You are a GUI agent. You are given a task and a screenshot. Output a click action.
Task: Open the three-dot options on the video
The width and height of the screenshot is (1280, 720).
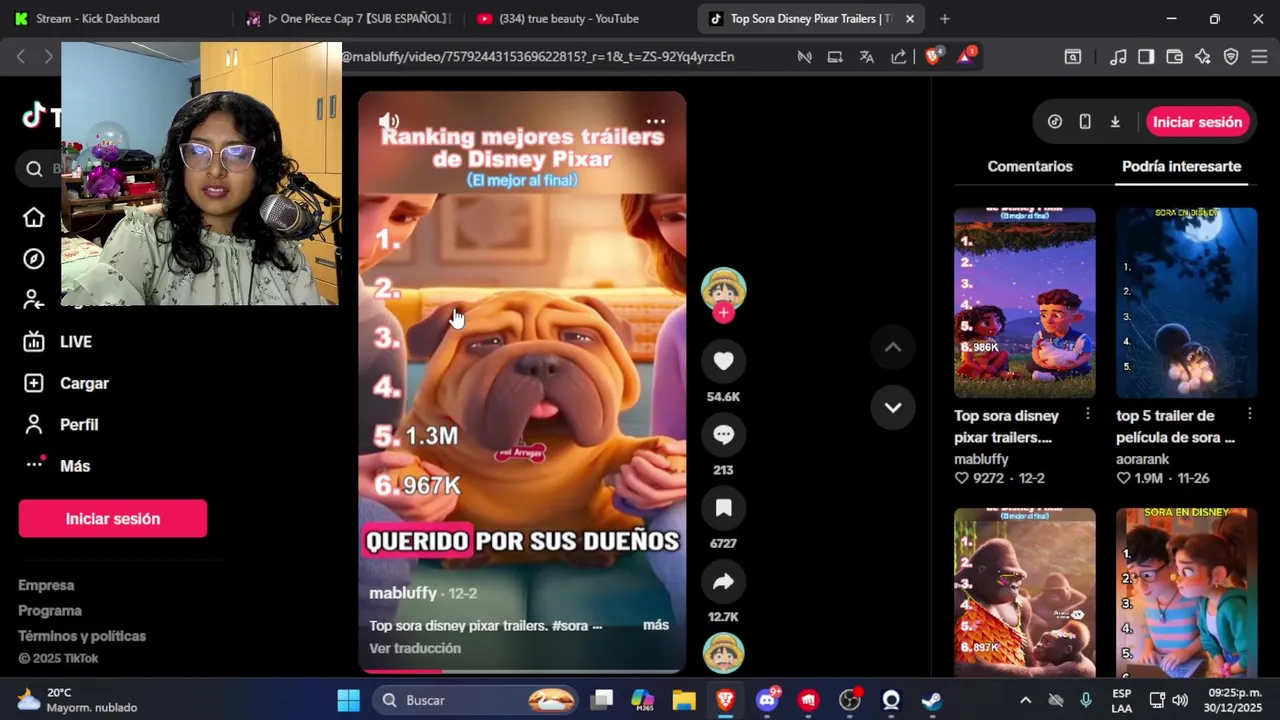tap(655, 121)
